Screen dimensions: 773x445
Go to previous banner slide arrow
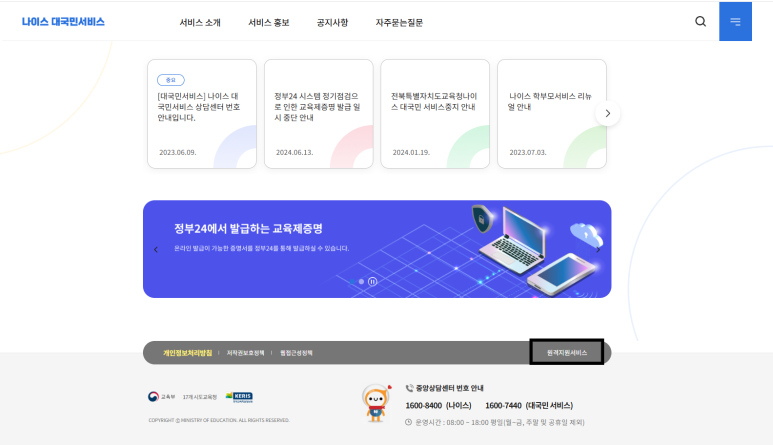(x=156, y=250)
